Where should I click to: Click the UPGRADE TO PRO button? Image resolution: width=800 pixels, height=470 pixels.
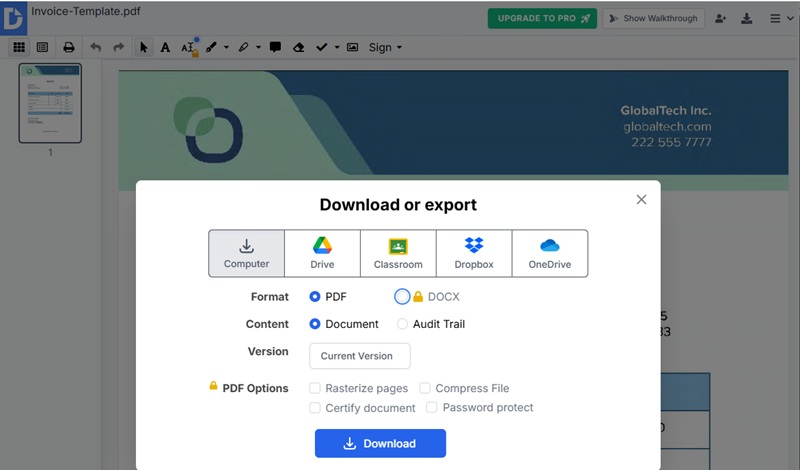tap(542, 18)
